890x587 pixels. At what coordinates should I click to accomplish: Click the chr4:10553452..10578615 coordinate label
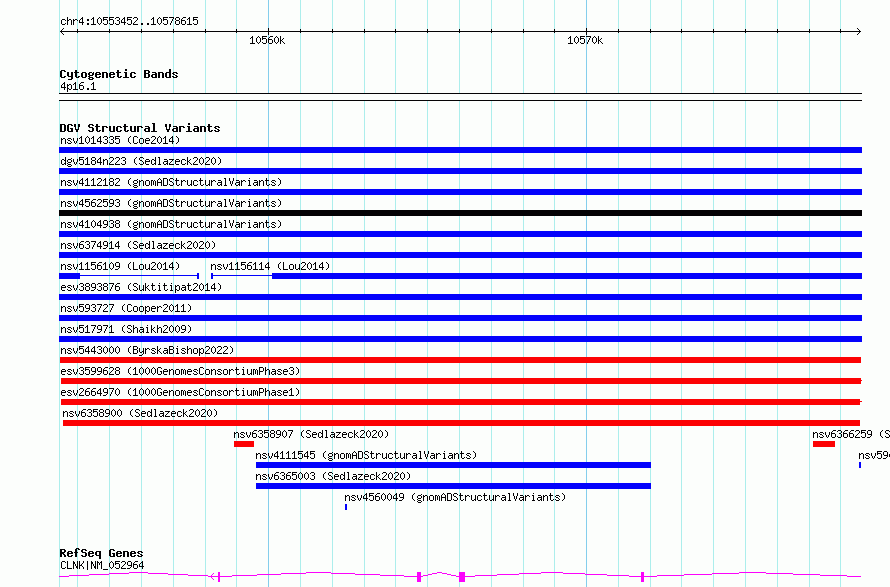(x=129, y=21)
